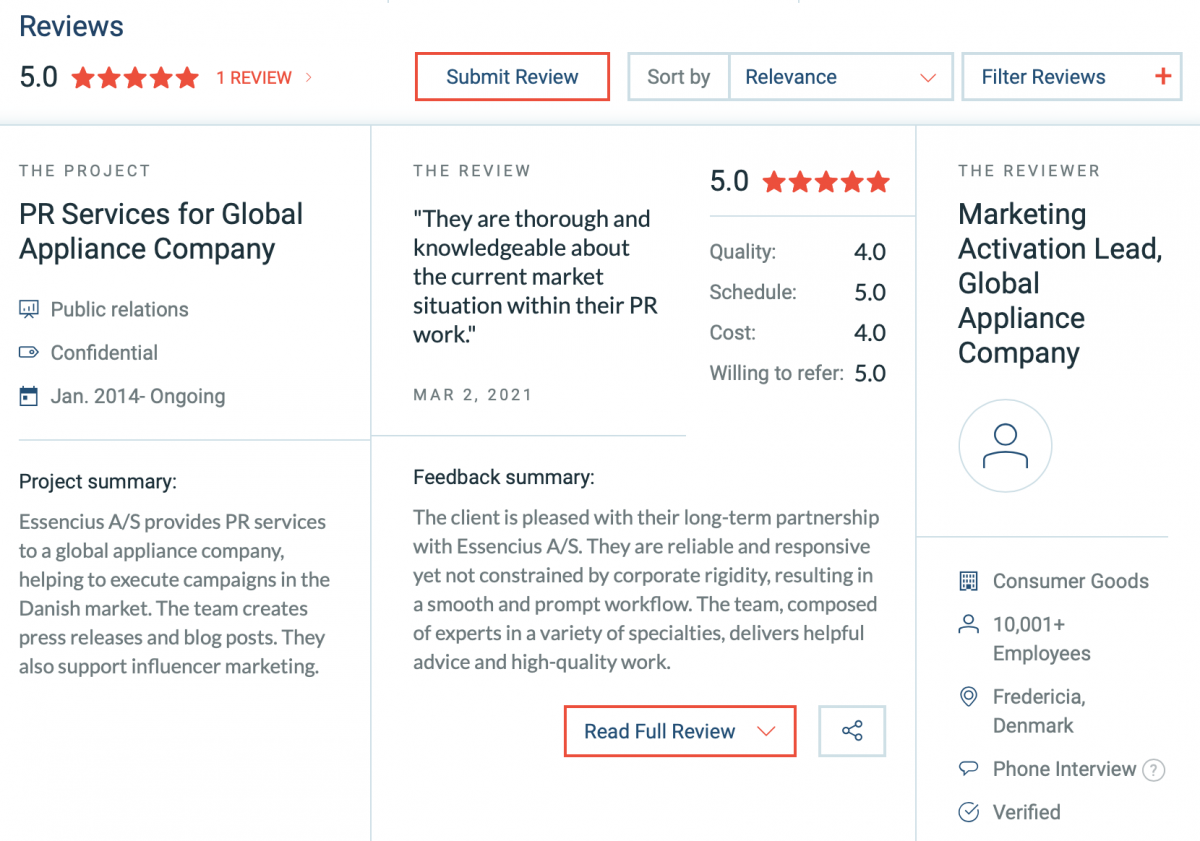Click the calendar icon beside Jan. 2014- Ongoing

(x=29, y=396)
